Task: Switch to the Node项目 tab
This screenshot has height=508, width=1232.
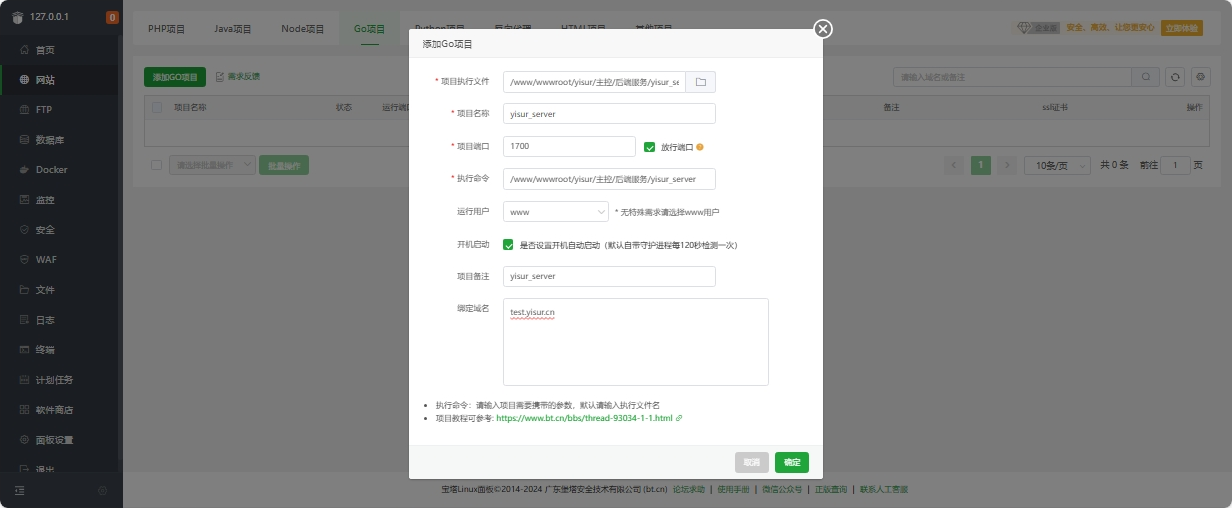Action: pos(303,29)
